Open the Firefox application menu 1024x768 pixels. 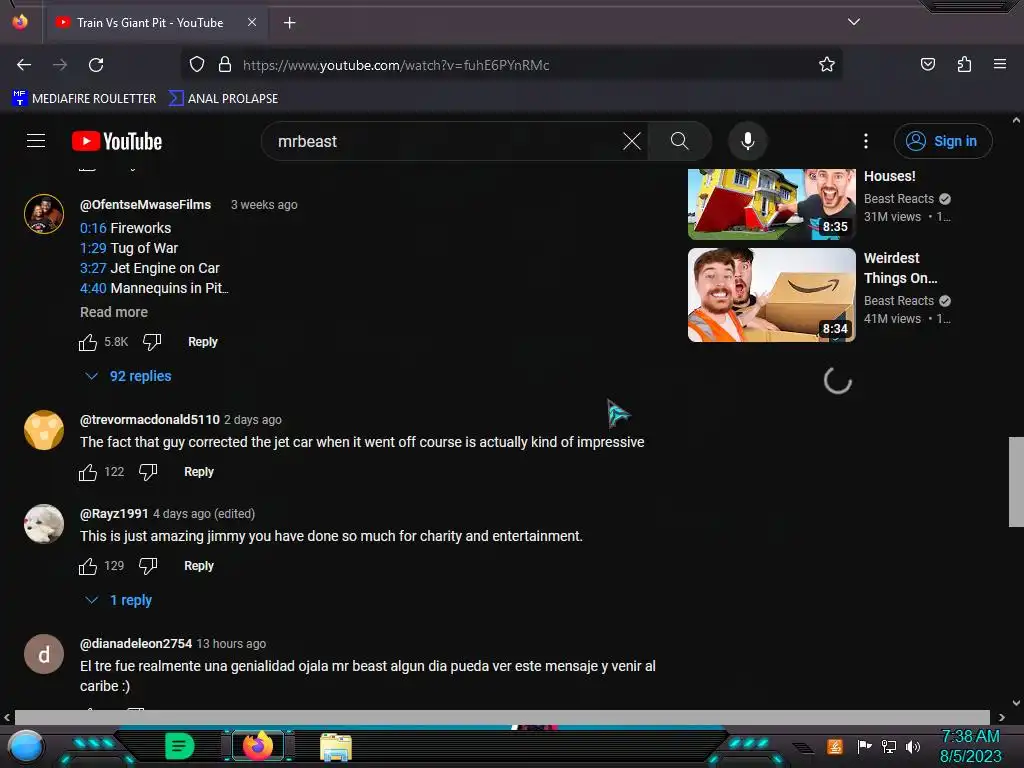(x=999, y=64)
